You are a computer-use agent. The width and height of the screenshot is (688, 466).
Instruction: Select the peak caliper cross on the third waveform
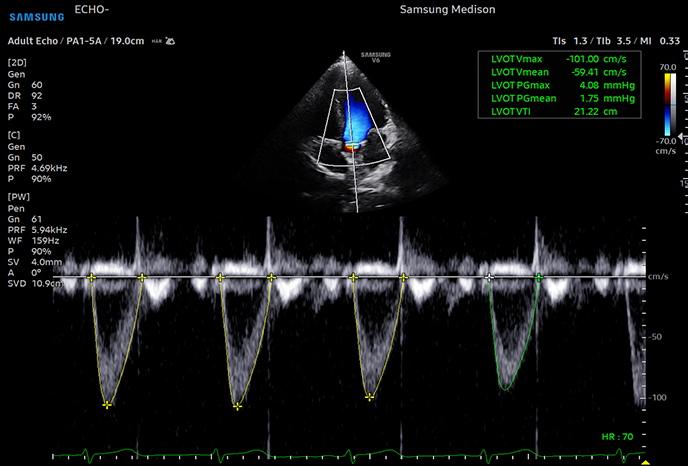370,397
